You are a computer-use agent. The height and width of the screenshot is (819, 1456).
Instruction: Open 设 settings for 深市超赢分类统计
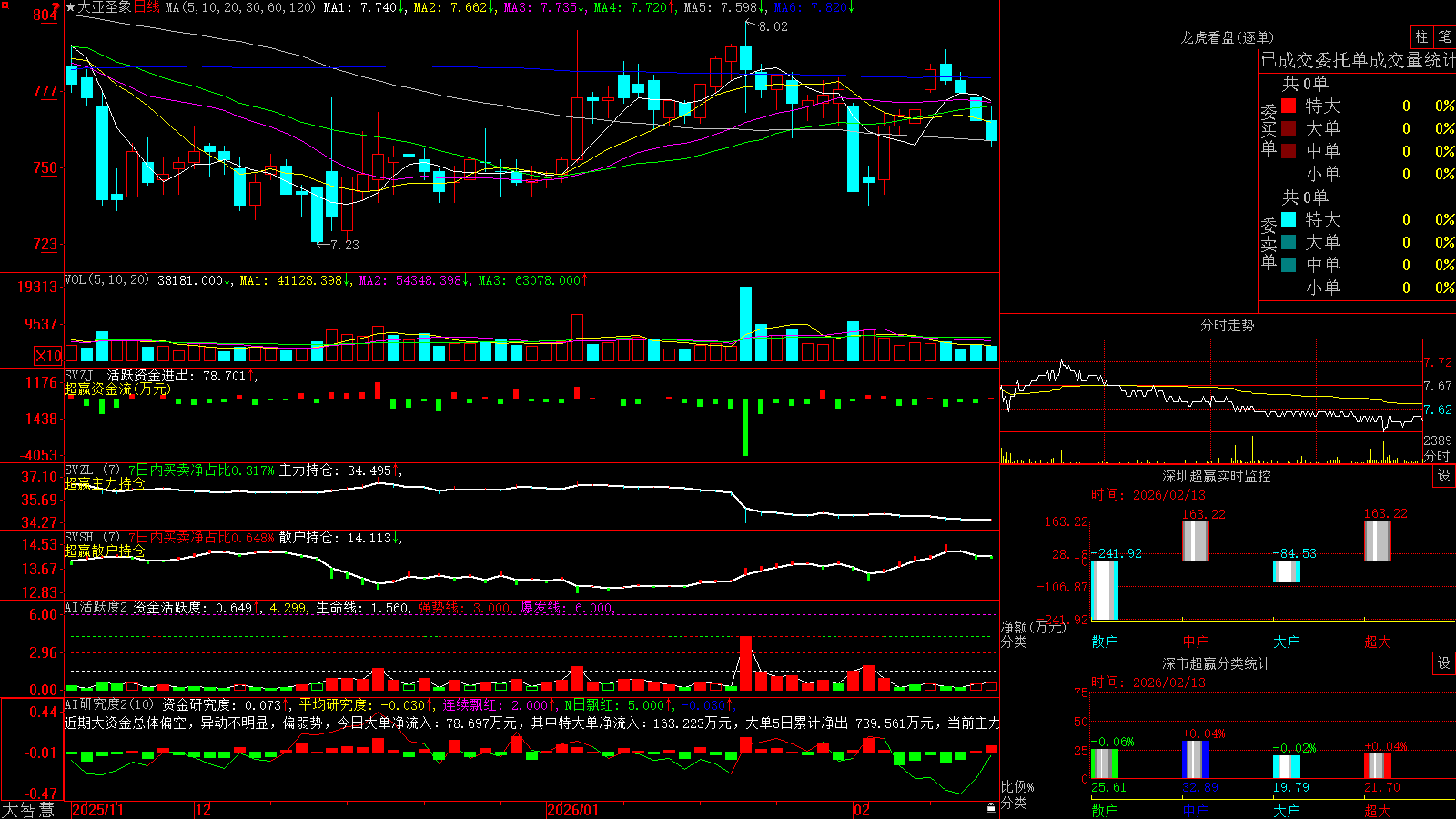click(x=1444, y=663)
